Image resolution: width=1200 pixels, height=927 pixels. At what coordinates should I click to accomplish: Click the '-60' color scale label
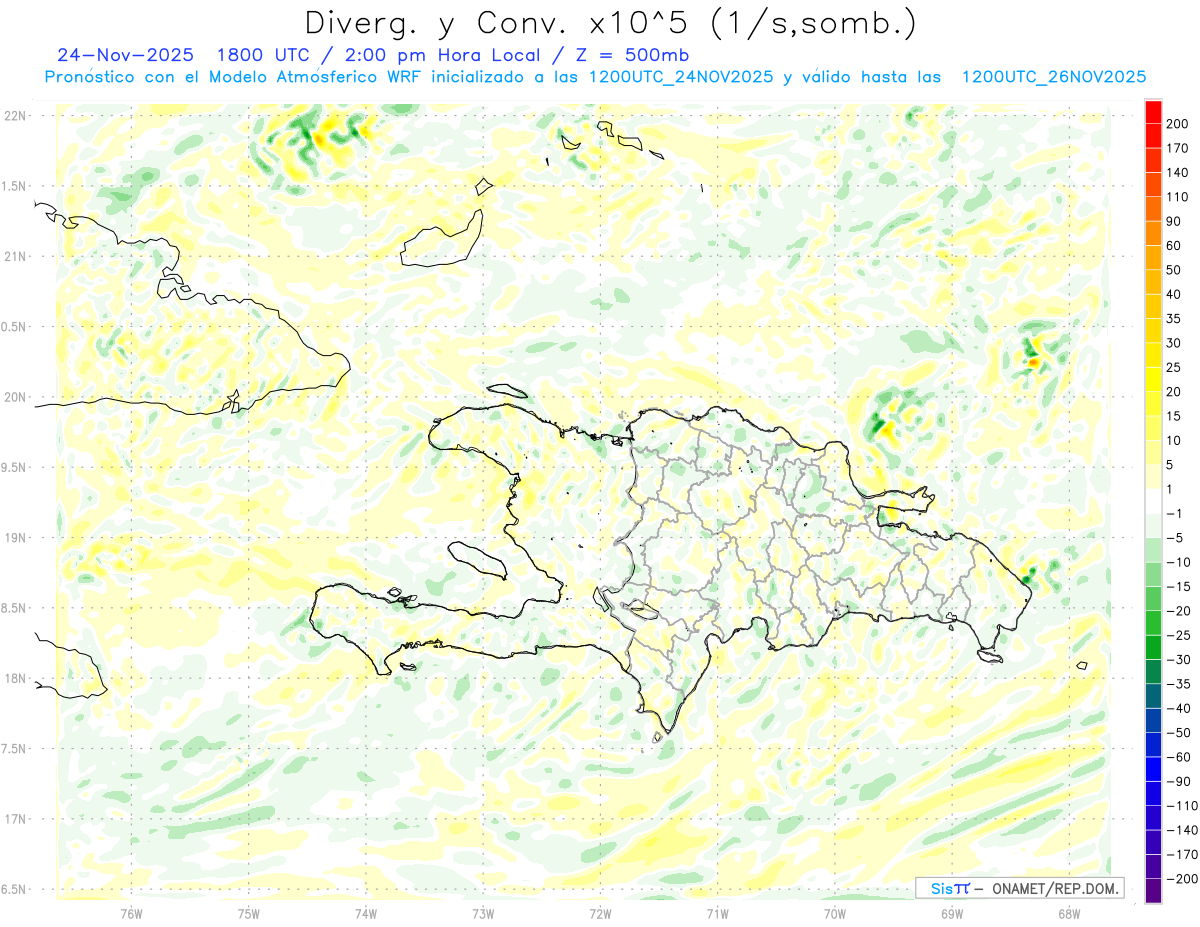click(1180, 758)
